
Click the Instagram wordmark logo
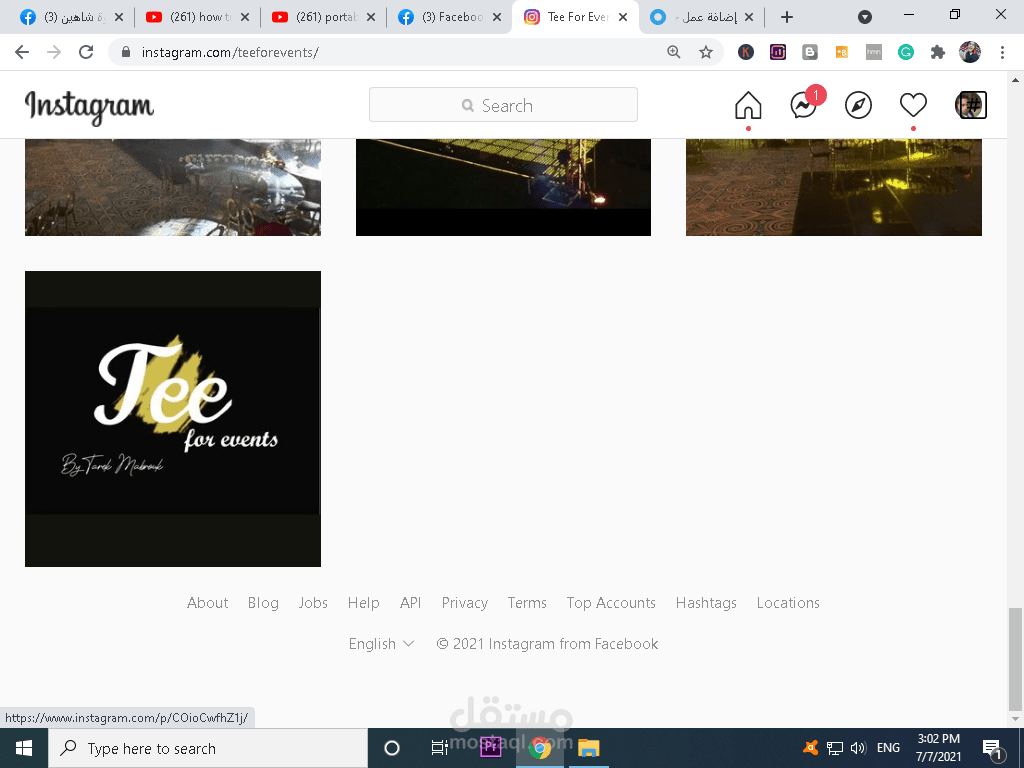tap(89, 106)
